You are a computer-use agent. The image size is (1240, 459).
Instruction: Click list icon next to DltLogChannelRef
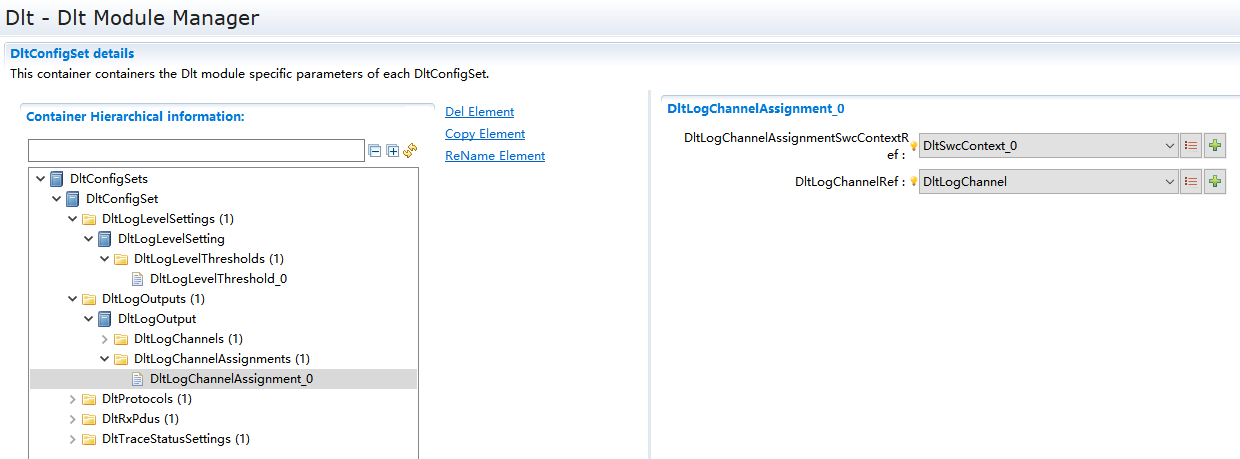(1191, 182)
